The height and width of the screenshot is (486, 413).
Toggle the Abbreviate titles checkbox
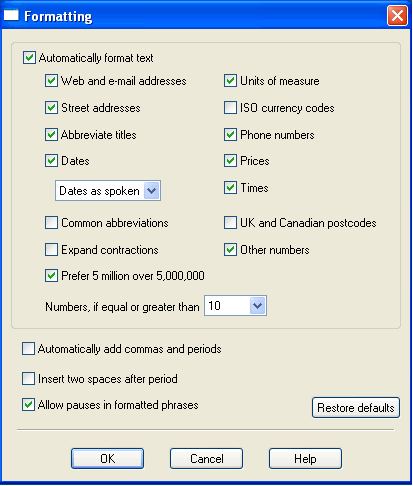(x=51, y=135)
